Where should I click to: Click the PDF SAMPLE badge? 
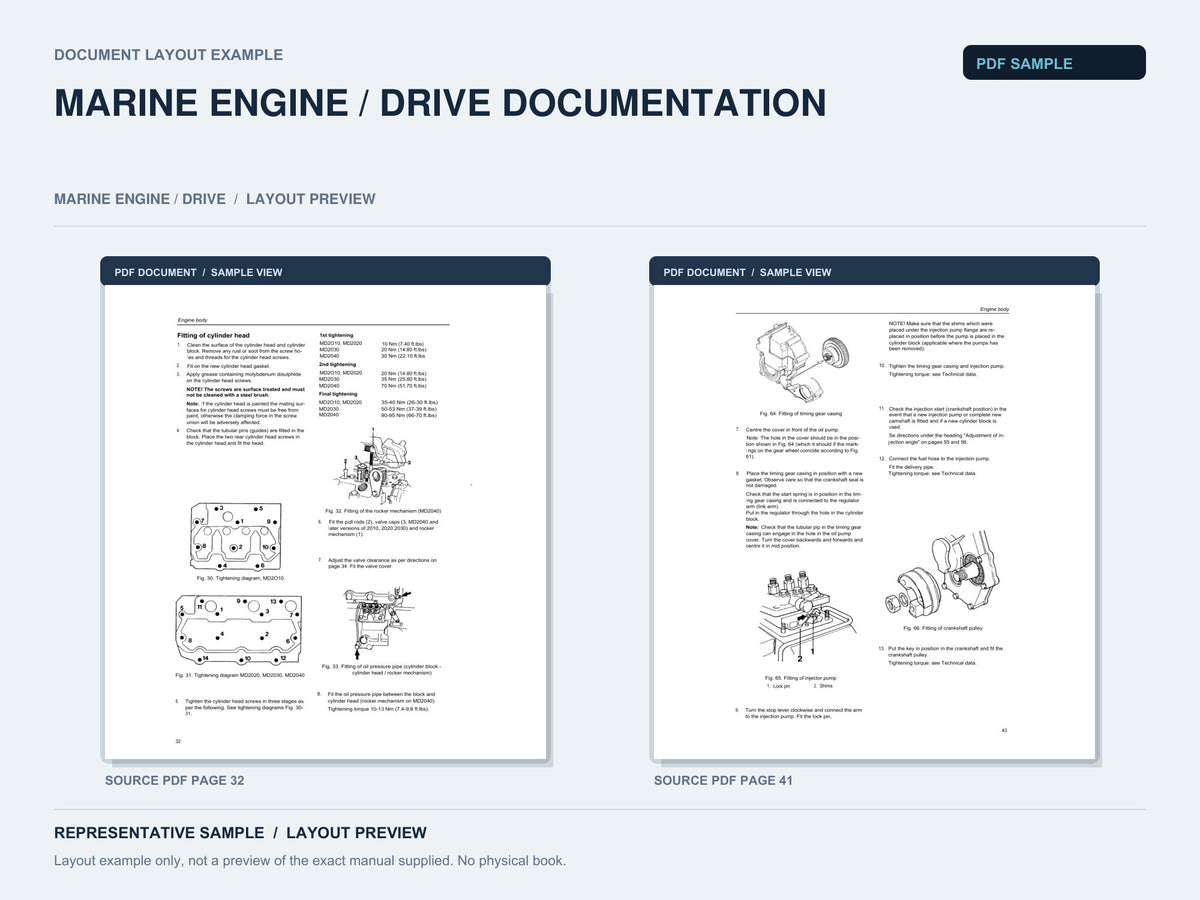tap(1054, 63)
